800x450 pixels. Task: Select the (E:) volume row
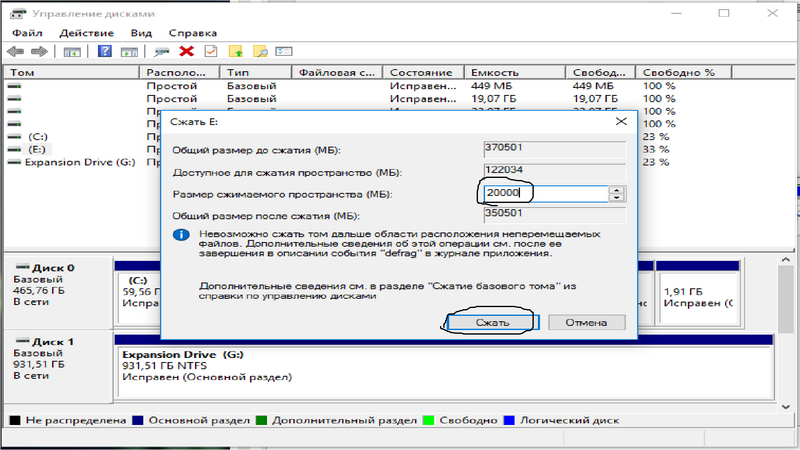(37, 149)
